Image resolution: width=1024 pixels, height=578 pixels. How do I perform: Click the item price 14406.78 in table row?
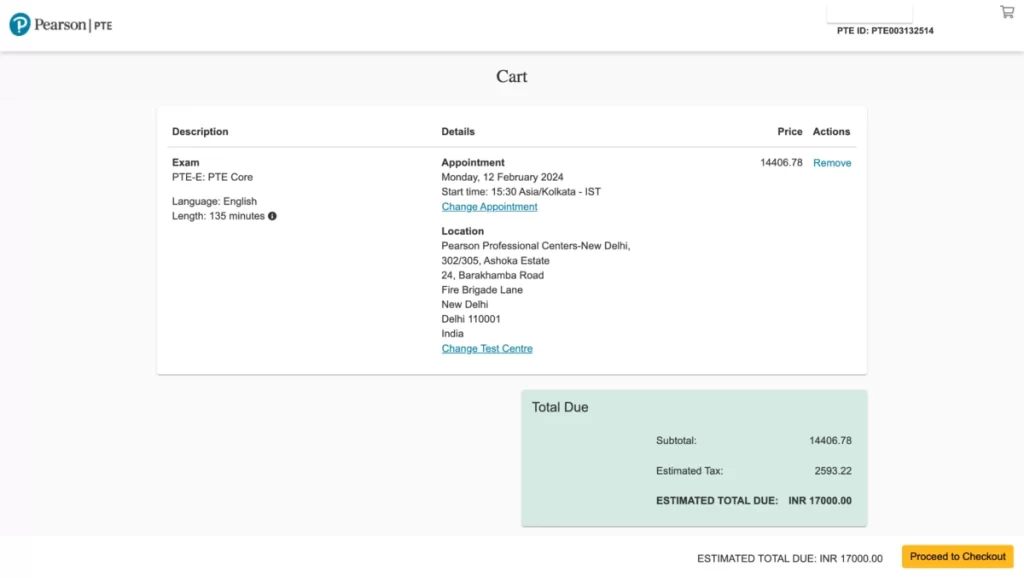[x=781, y=163]
